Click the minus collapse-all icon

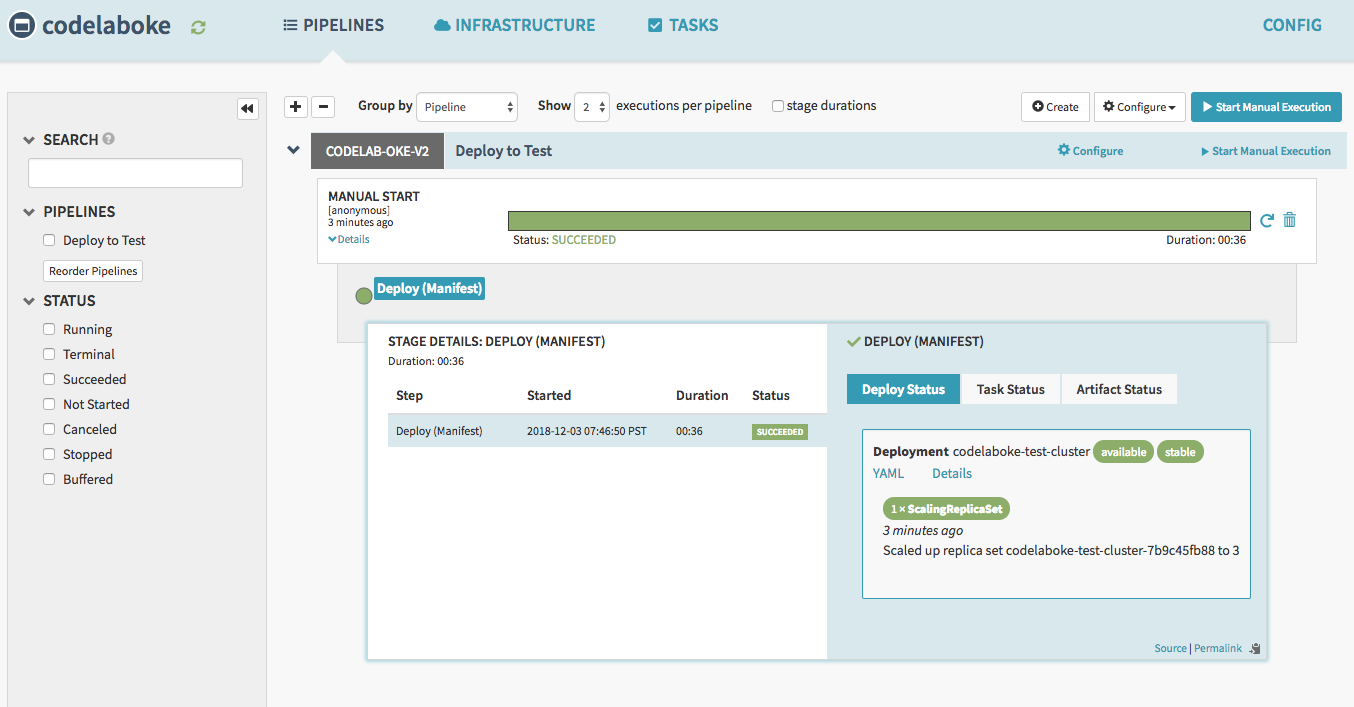click(323, 107)
